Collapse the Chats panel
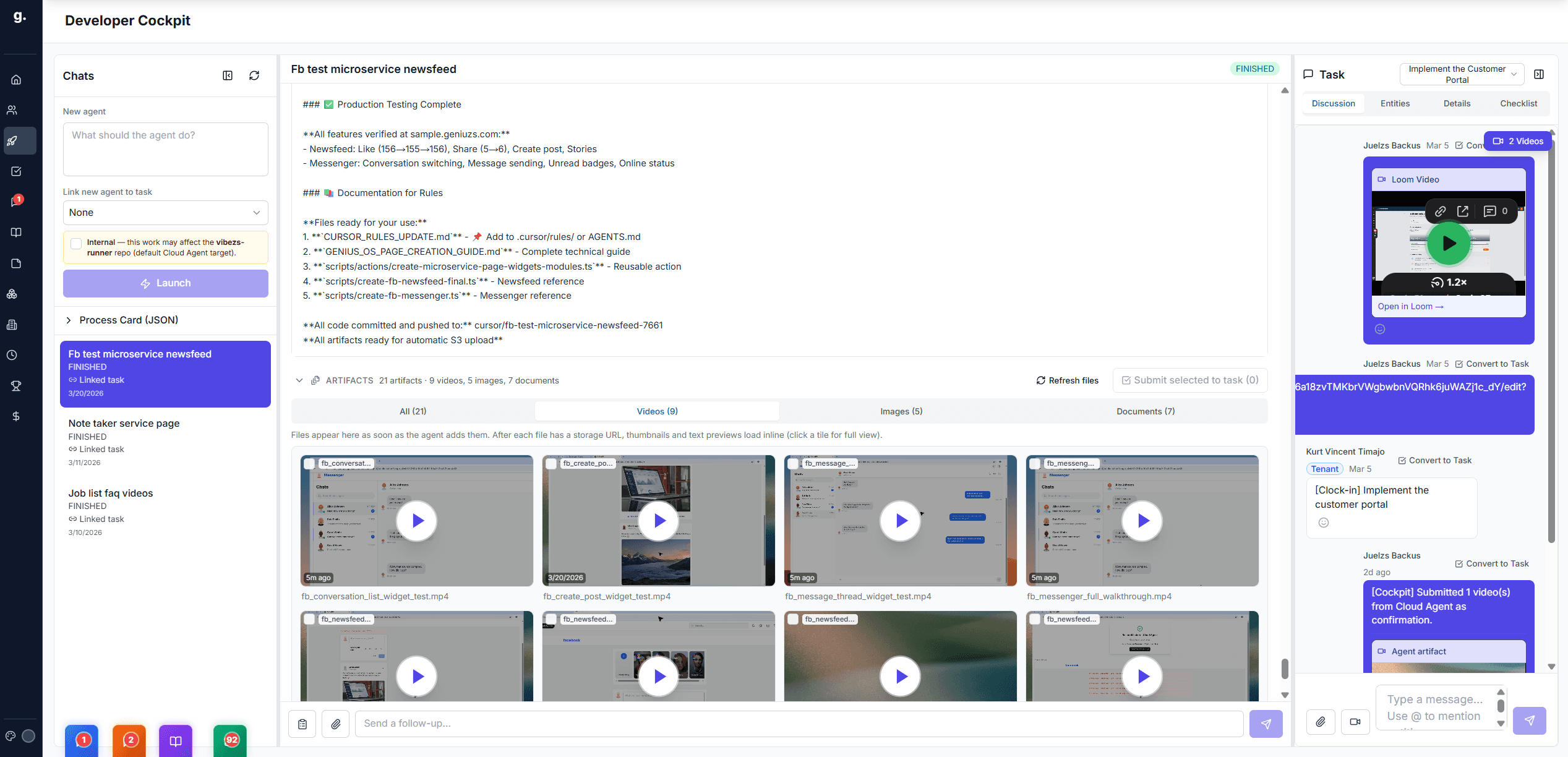The image size is (1568, 757). (x=228, y=75)
